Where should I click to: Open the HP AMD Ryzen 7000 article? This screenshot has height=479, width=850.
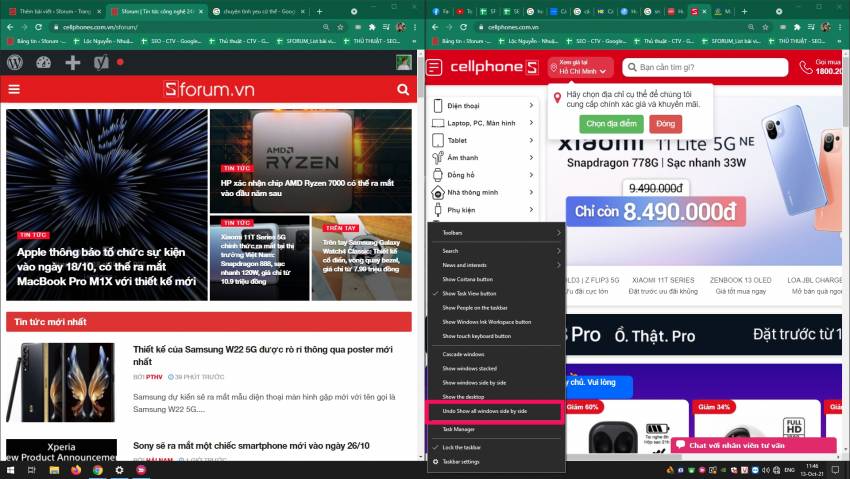click(x=307, y=188)
